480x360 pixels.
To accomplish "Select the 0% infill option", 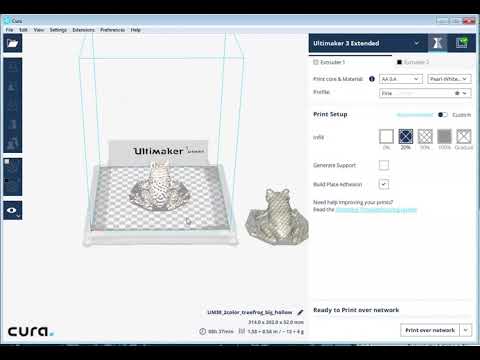I will pyautogui.click(x=386, y=136).
